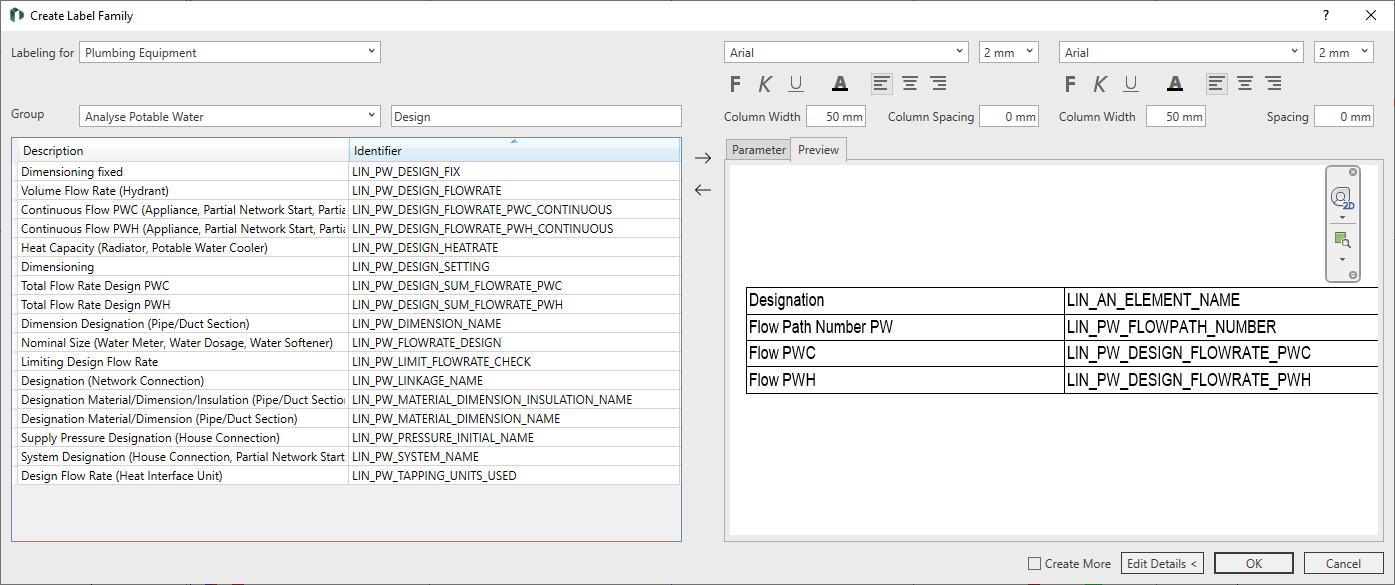Toggle italic on the right font toolbar
Image resolution: width=1395 pixels, height=585 pixels.
tap(1100, 84)
